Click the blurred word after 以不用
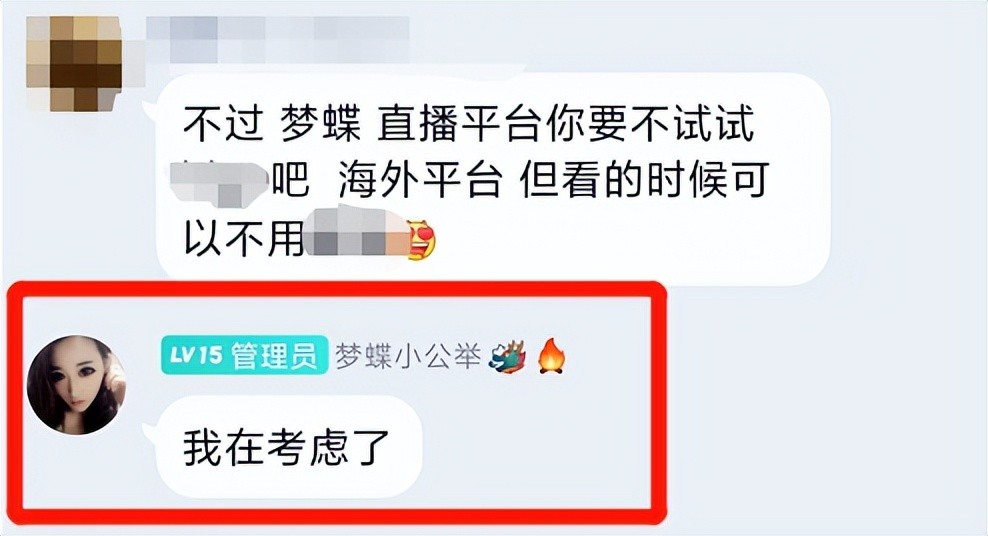Viewport: 988px width, 536px height. [x=355, y=234]
